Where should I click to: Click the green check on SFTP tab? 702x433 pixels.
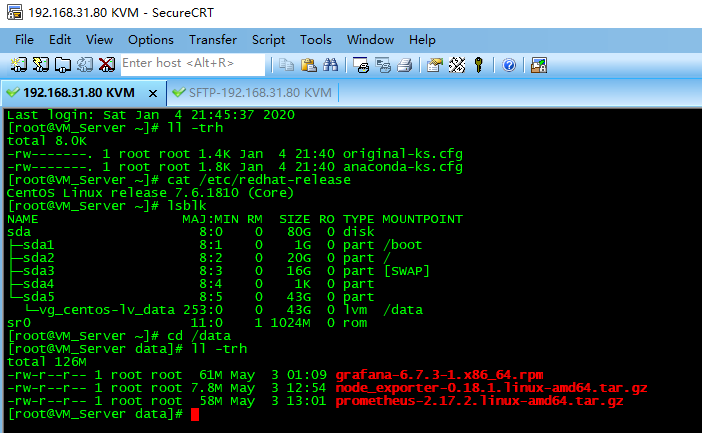coord(179,93)
